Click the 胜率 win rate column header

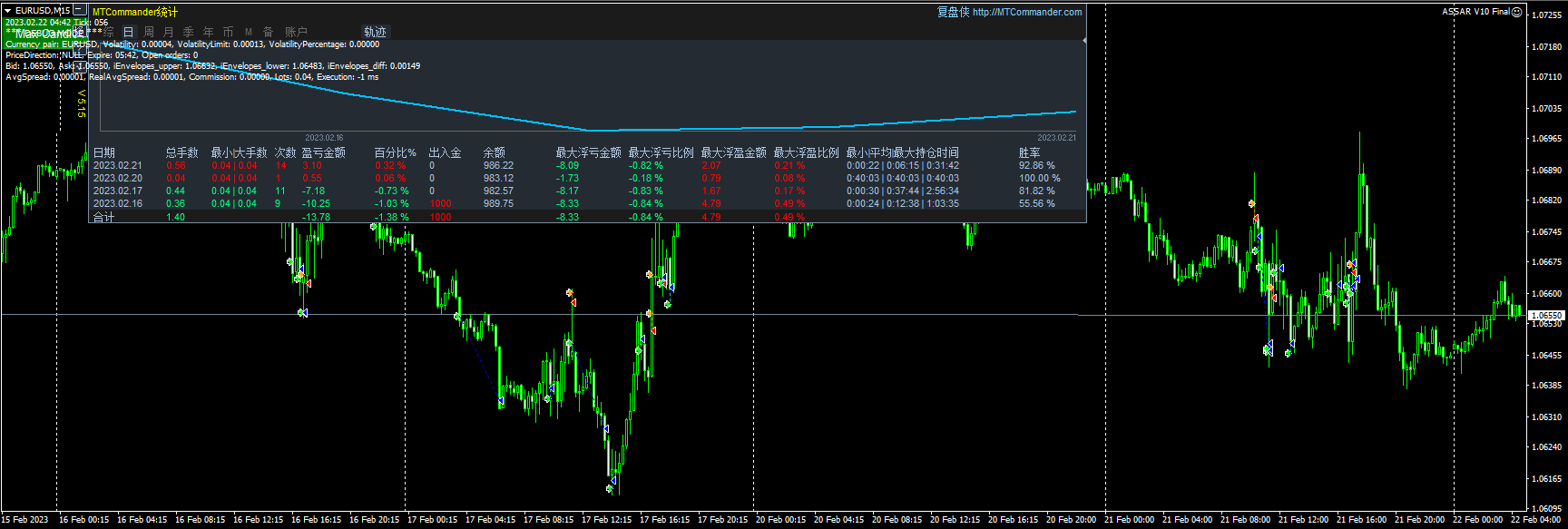tap(1029, 152)
